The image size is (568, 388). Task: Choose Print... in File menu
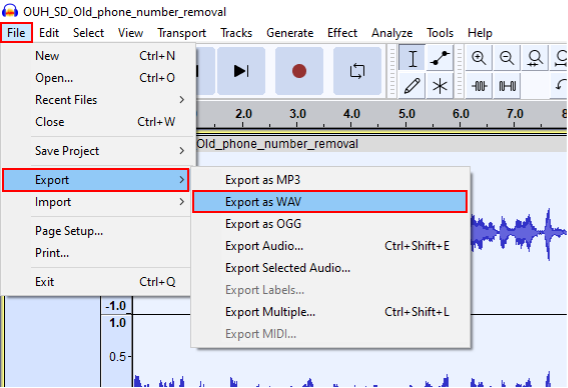click(96, 253)
